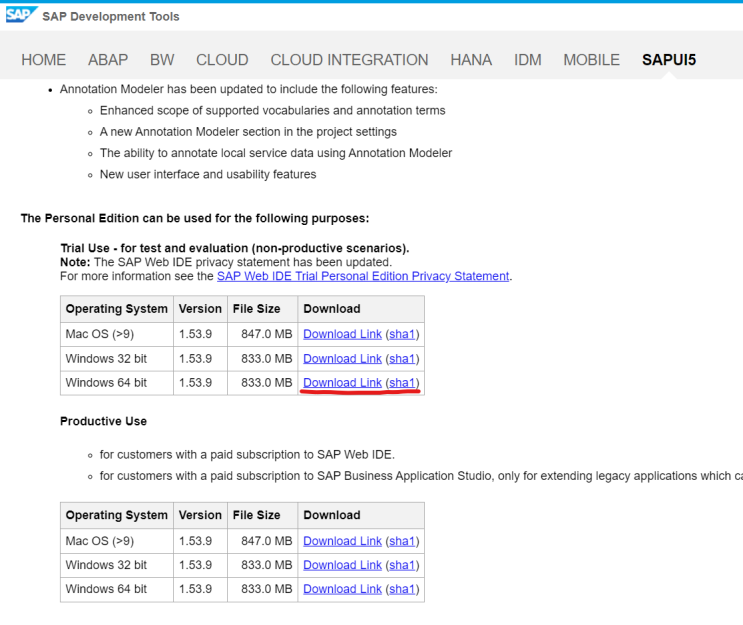
Task: Click underlined Trial Windows 64 bit Download Link
Action: coord(342,383)
